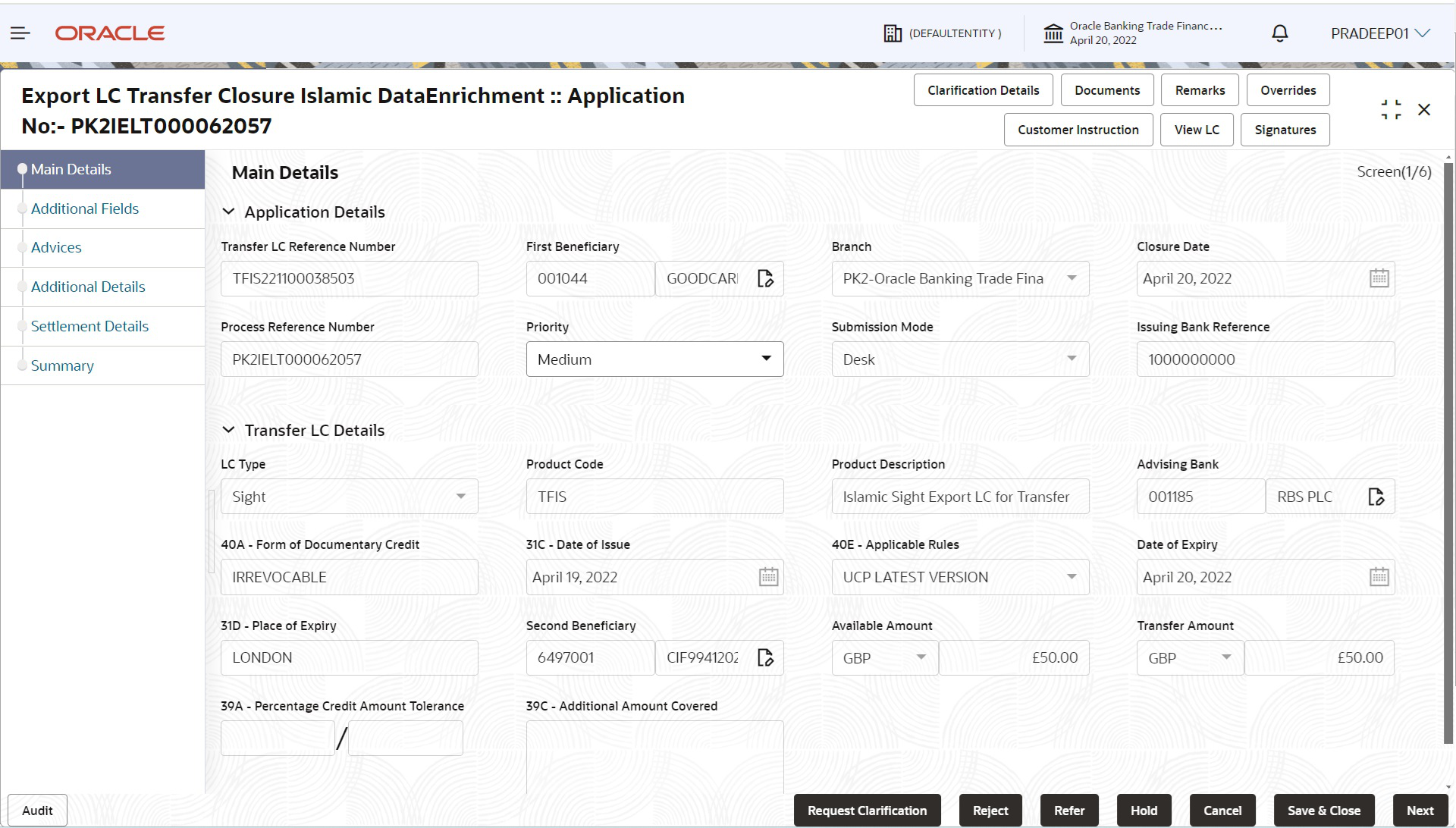Click the View LC button
This screenshot has height=828, width=1456.
pyautogui.click(x=1197, y=130)
